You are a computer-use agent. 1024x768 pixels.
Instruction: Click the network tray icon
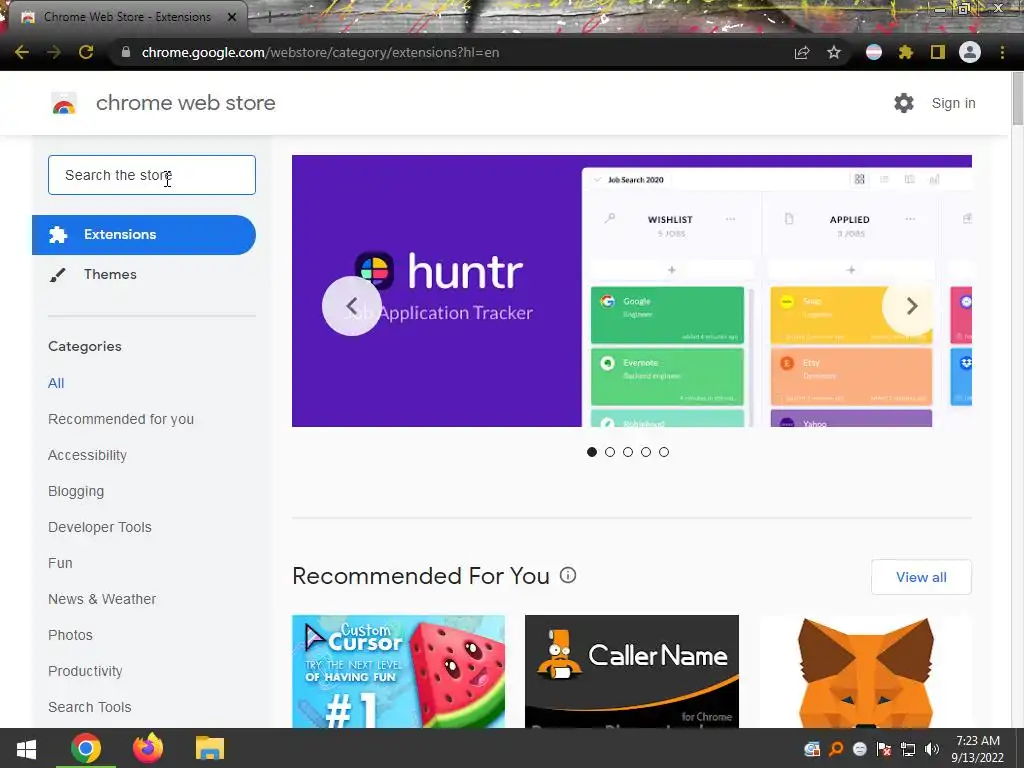tap(908, 749)
